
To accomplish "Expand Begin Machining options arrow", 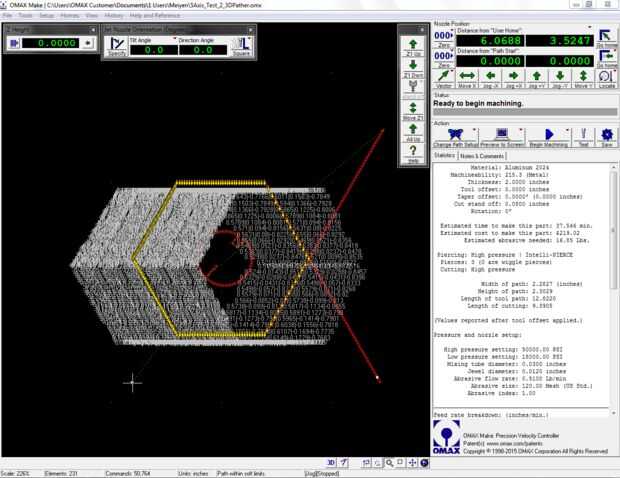I will point(567,130).
